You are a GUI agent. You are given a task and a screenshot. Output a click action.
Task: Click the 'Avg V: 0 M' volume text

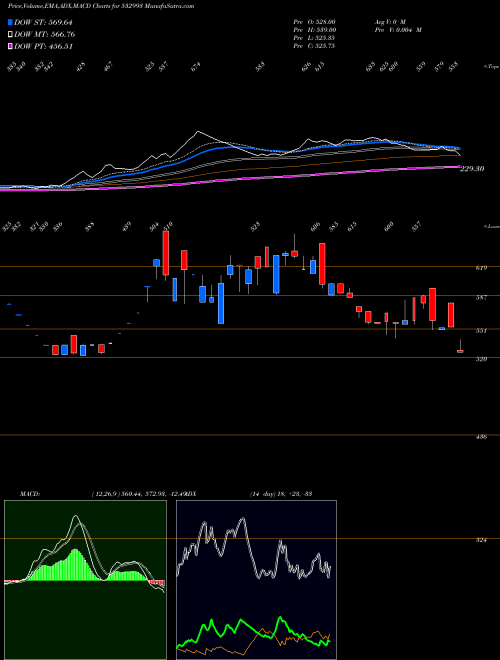pyautogui.click(x=389, y=22)
